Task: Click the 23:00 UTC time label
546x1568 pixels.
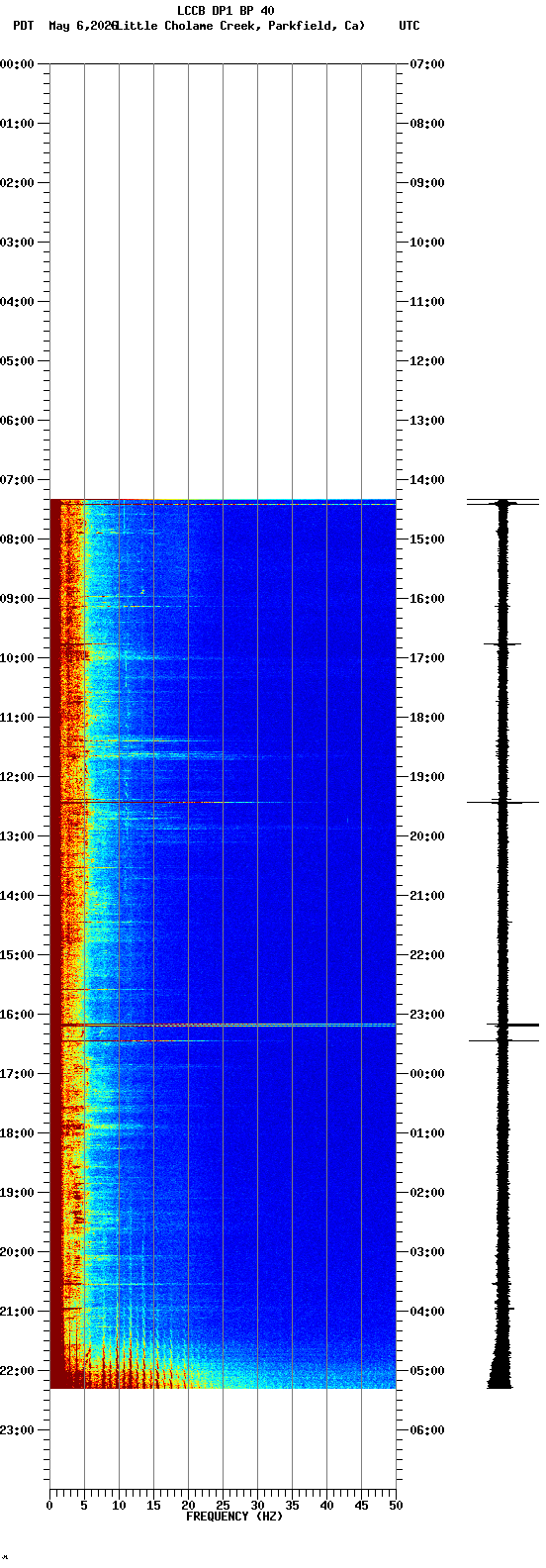Action: click(x=427, y=1015)
